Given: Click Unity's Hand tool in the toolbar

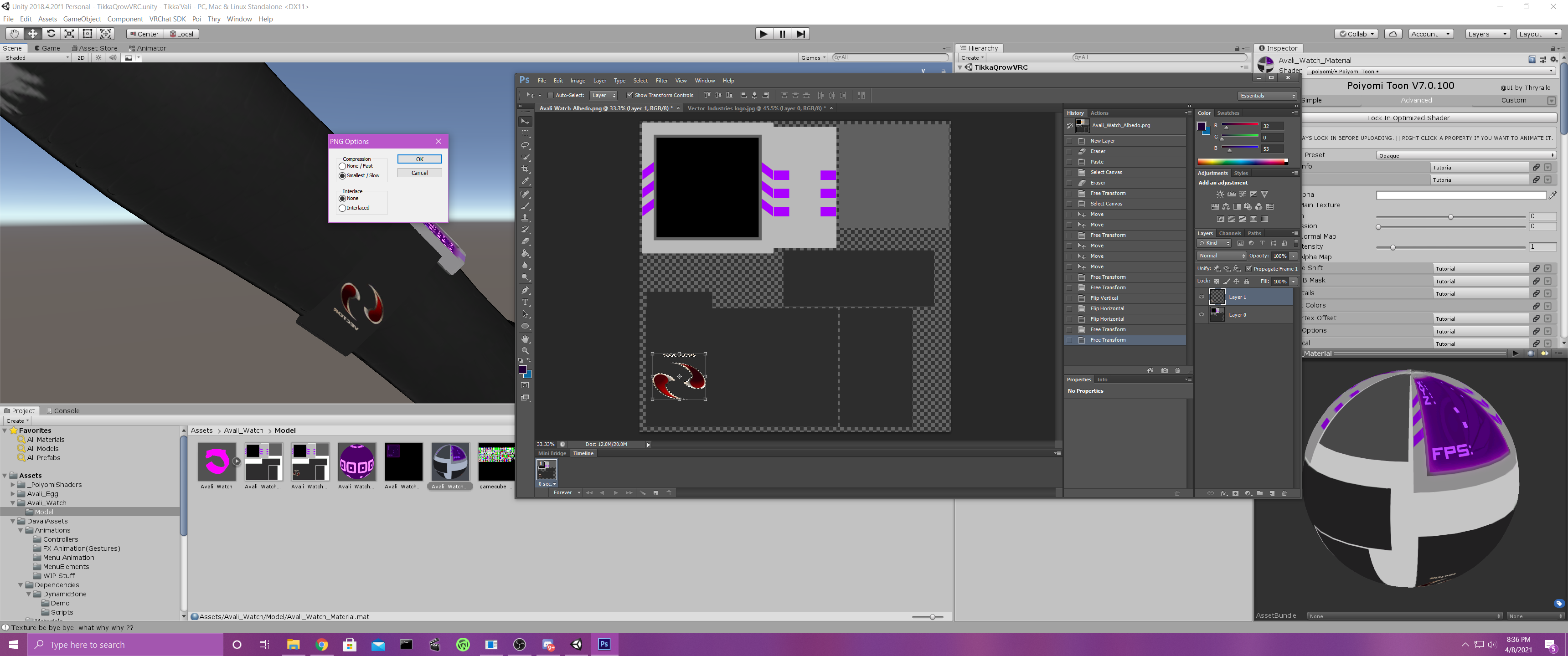Looking at the screenshot, I should click(14, 33).
